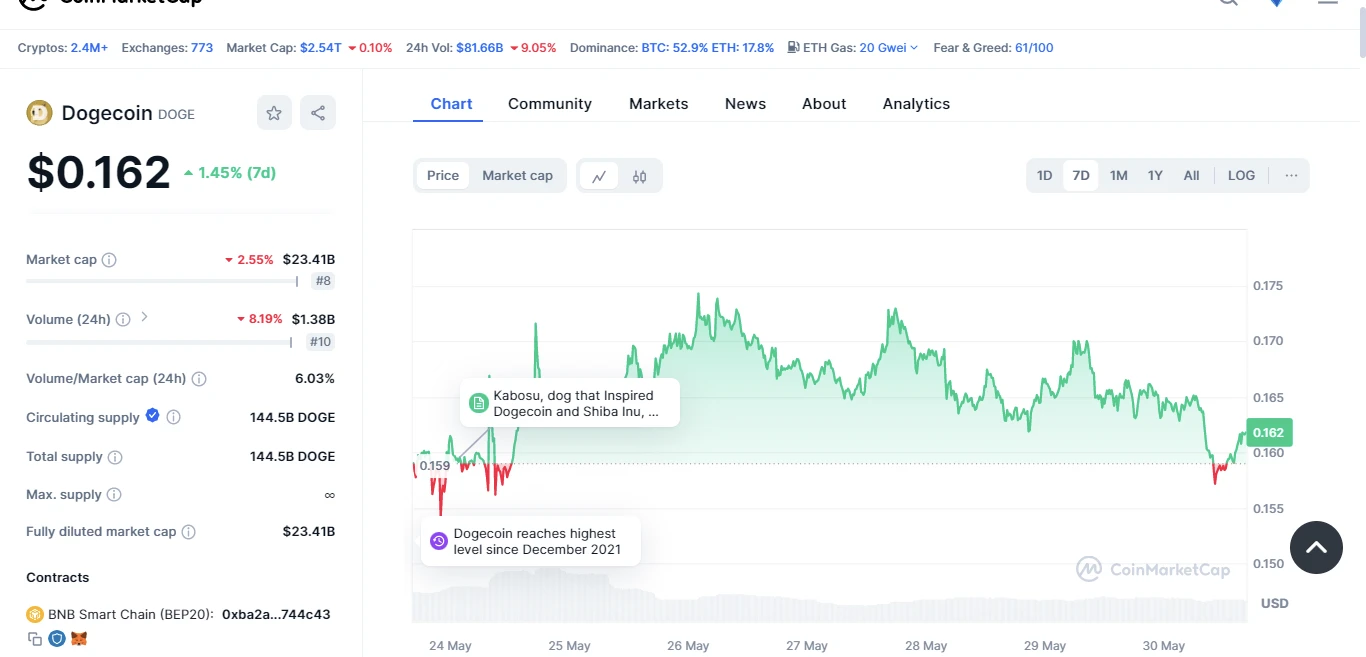Click the blue shield icon under Contracts
Screen dimensions: 1366x657
click(57, 638)
